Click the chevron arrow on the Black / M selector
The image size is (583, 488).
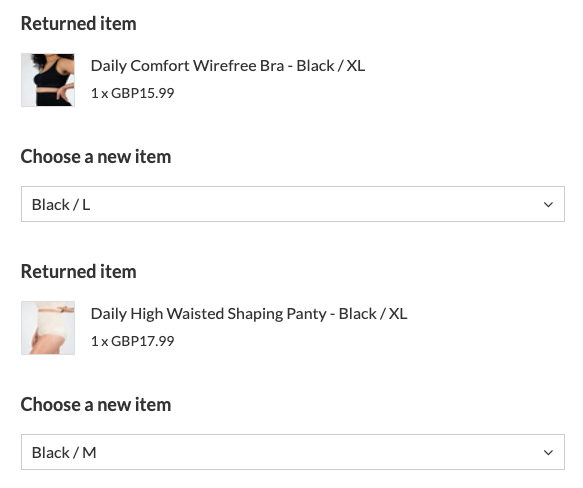[x=548, y=453]
